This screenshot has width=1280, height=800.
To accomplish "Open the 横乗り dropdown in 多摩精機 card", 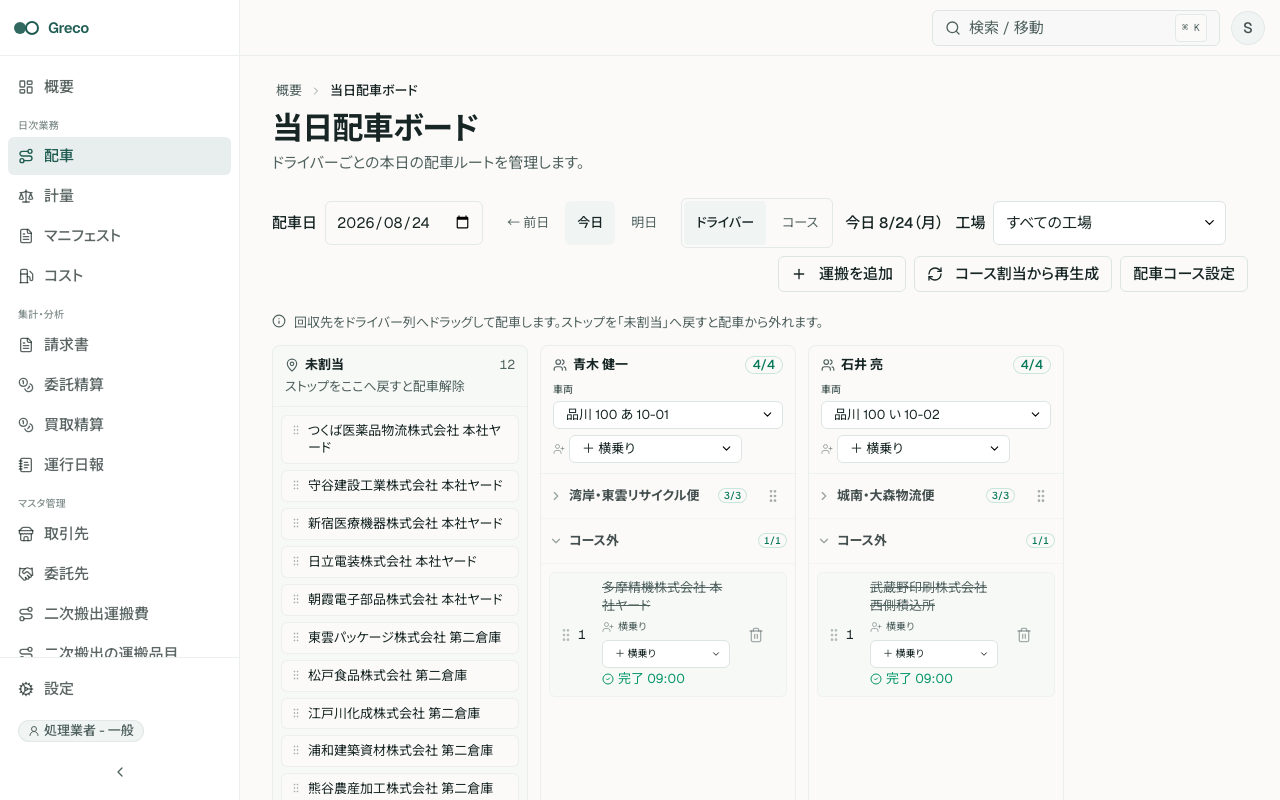I will (x=666, y=654).
